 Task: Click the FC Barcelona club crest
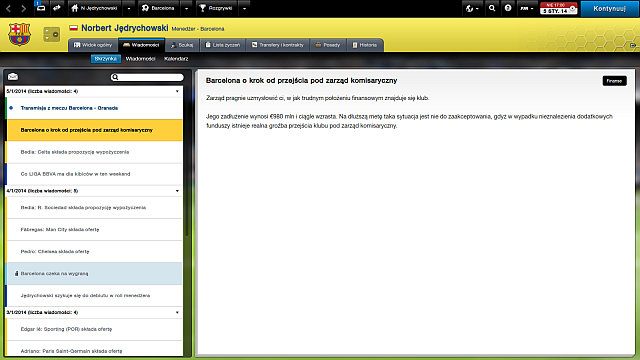pyautogui.click(x=20, y=34)
